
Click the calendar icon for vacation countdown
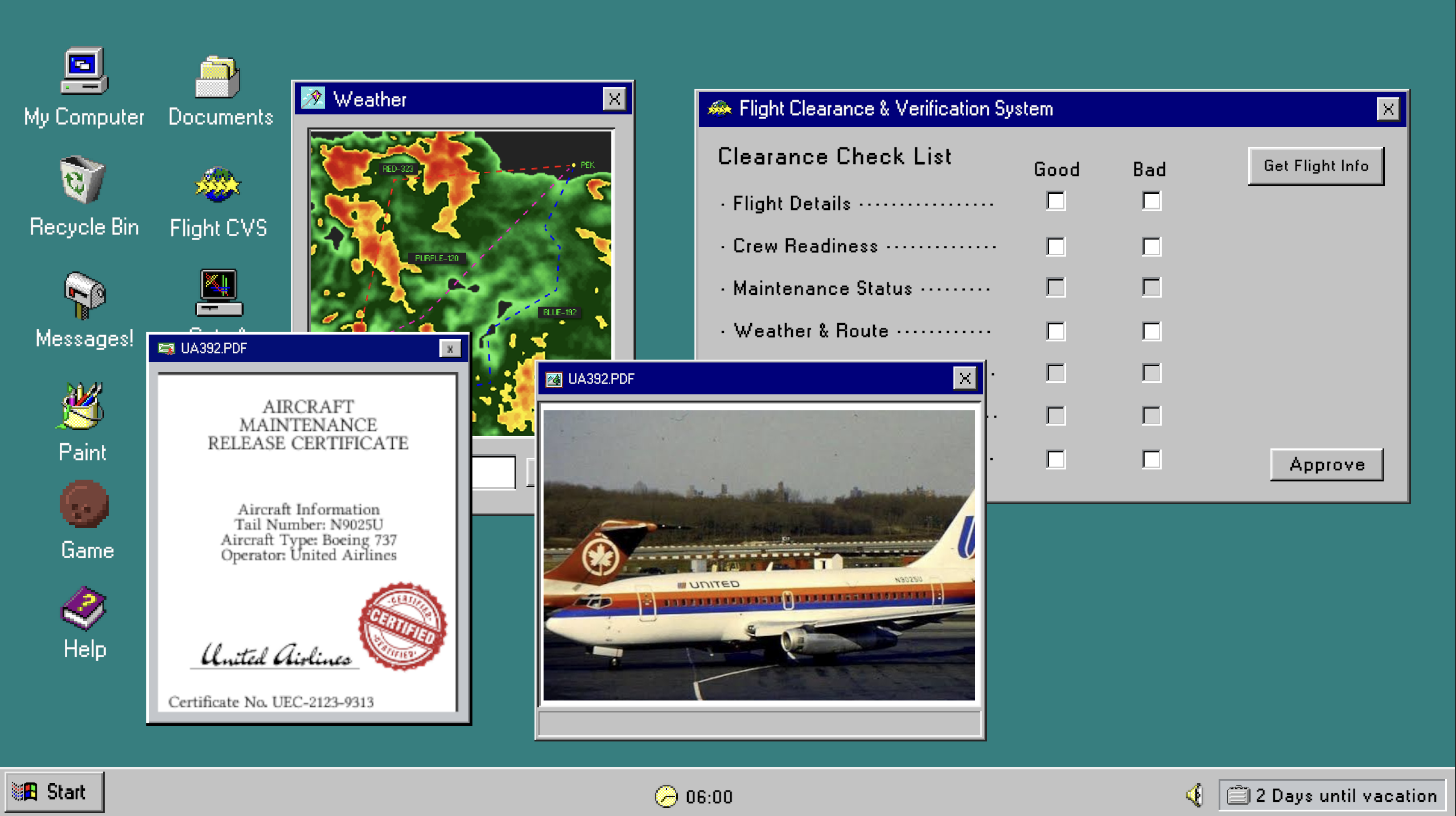(1238, 795)
